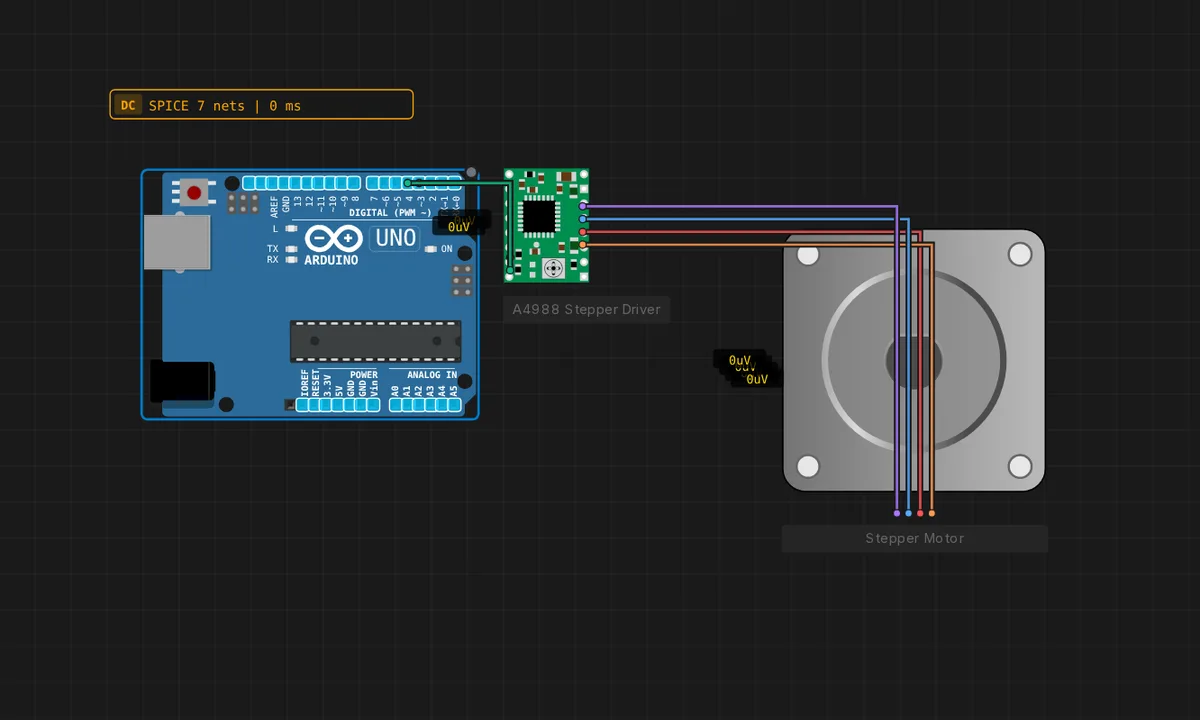Select Arduino analog pin A5
The height and width of the screenshot is (720, 1200).
click(x=454, y=405)
